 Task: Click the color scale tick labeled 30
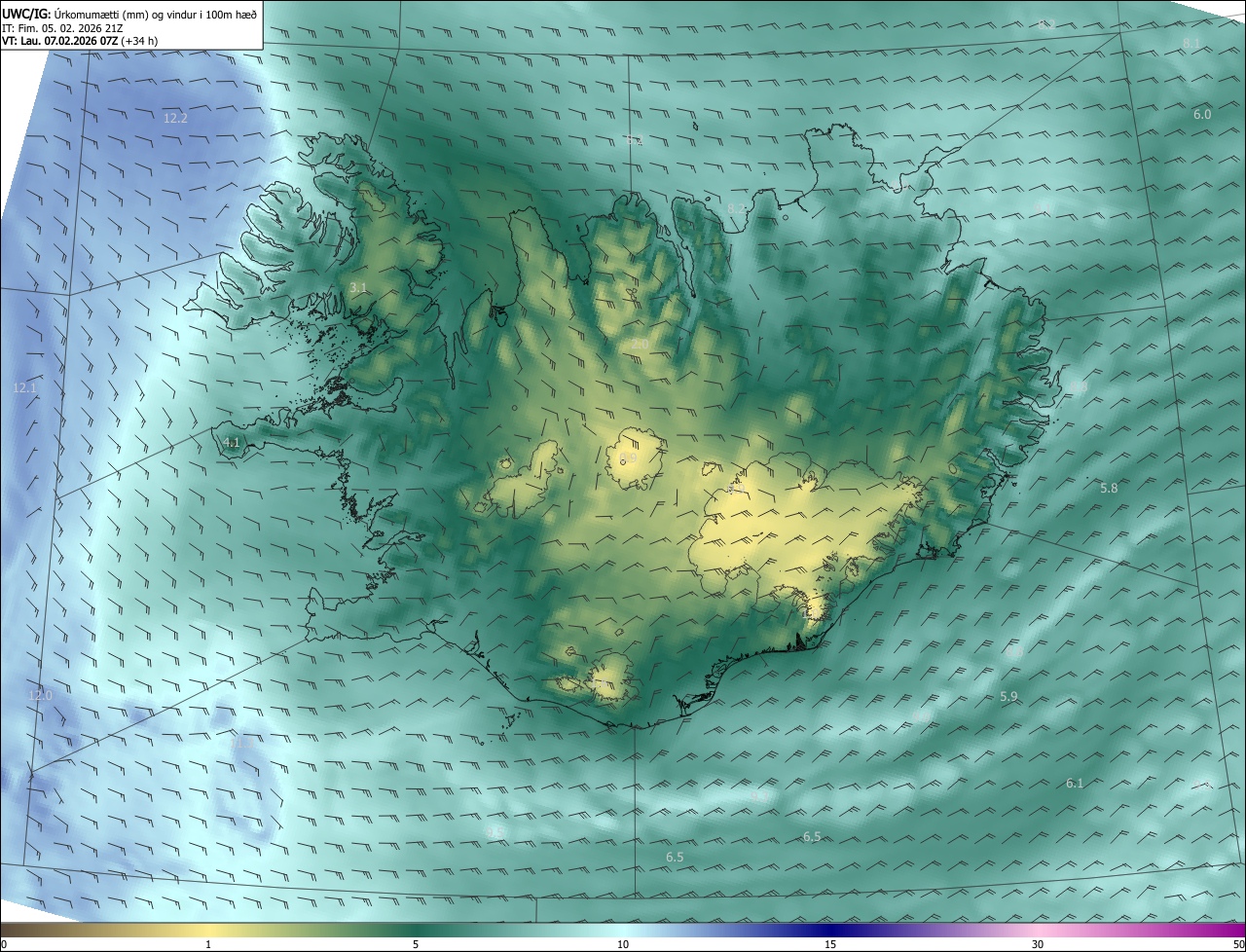click(x=1038, y=944)
